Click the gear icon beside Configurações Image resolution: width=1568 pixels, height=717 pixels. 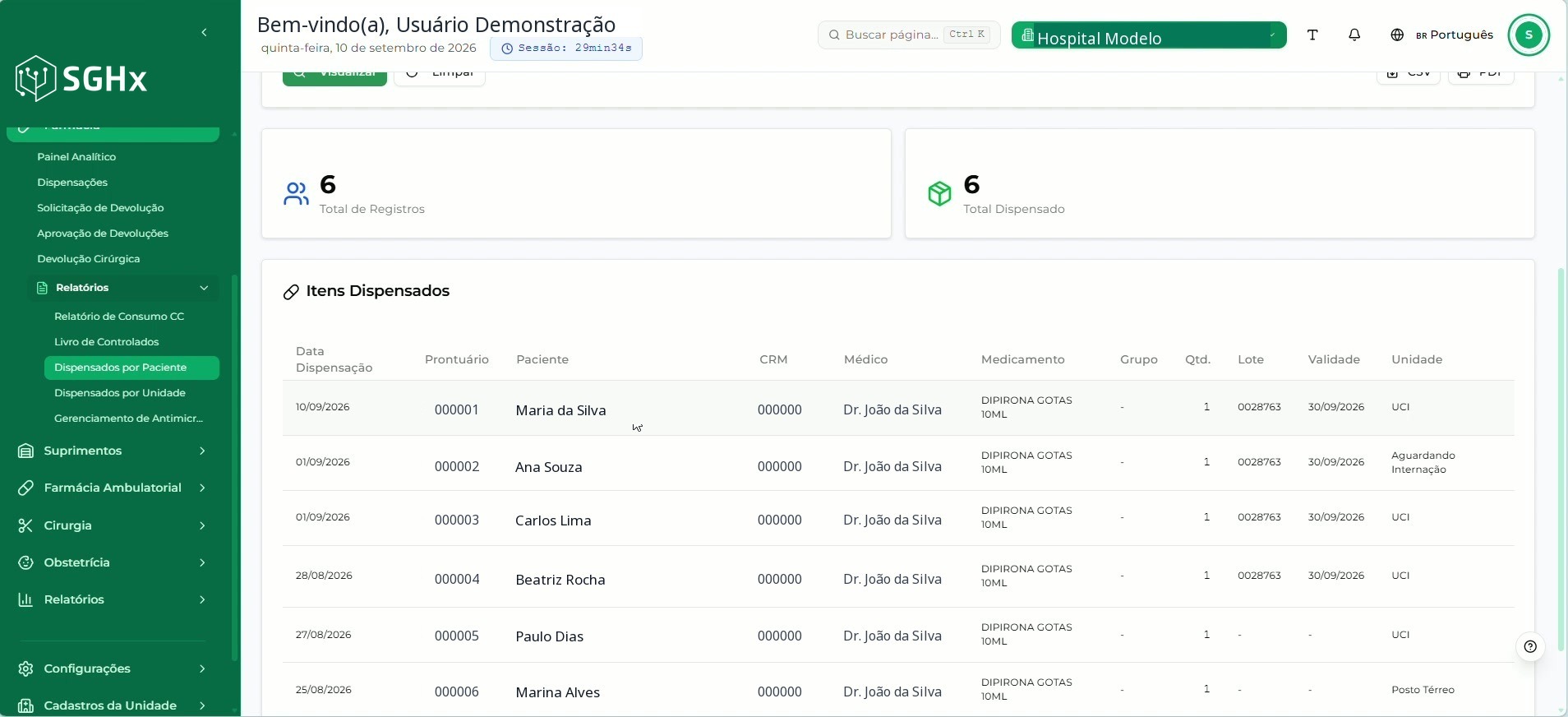[x=26, y=668]
